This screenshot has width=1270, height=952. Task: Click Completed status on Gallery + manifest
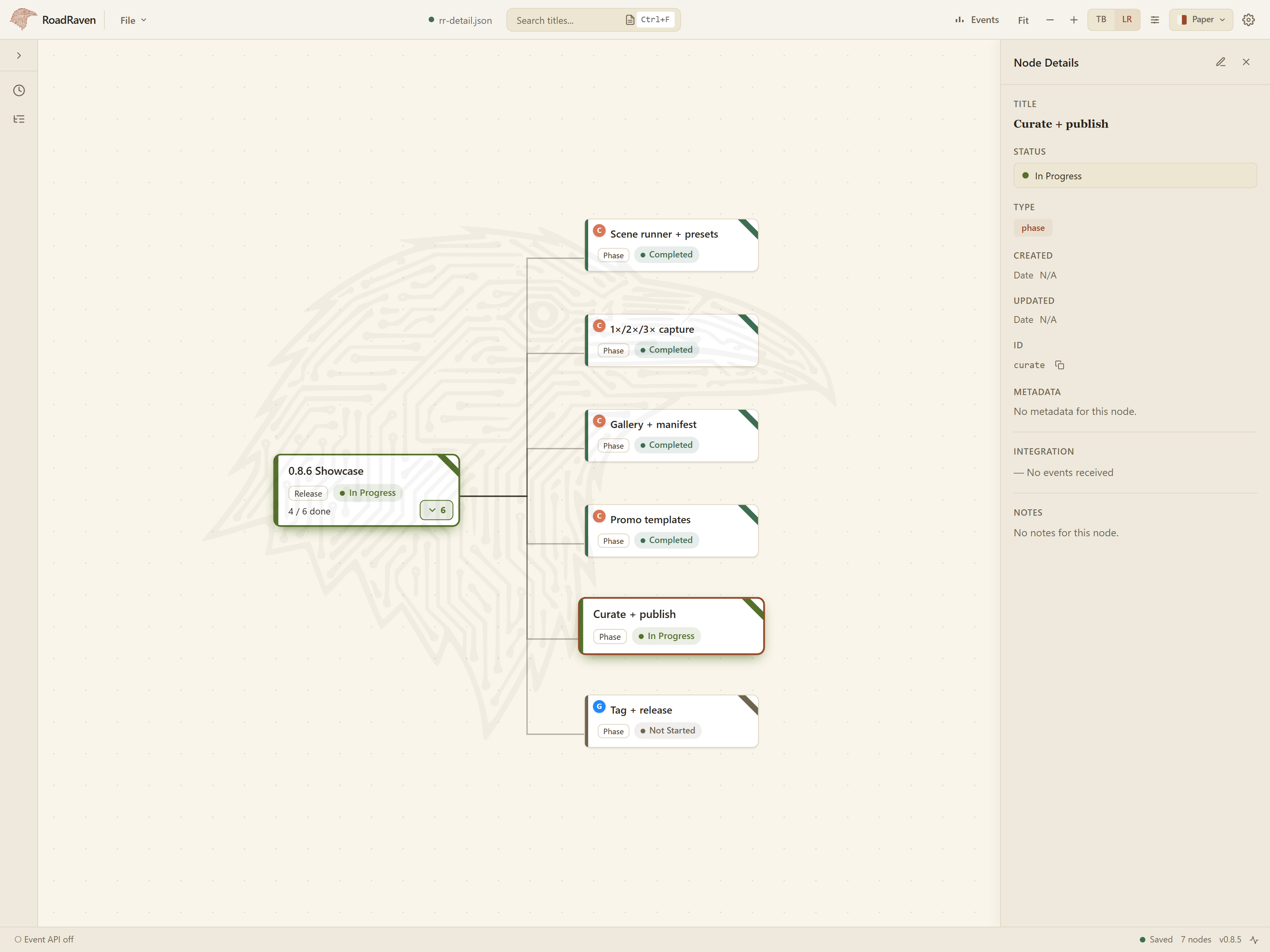[667, 445]
